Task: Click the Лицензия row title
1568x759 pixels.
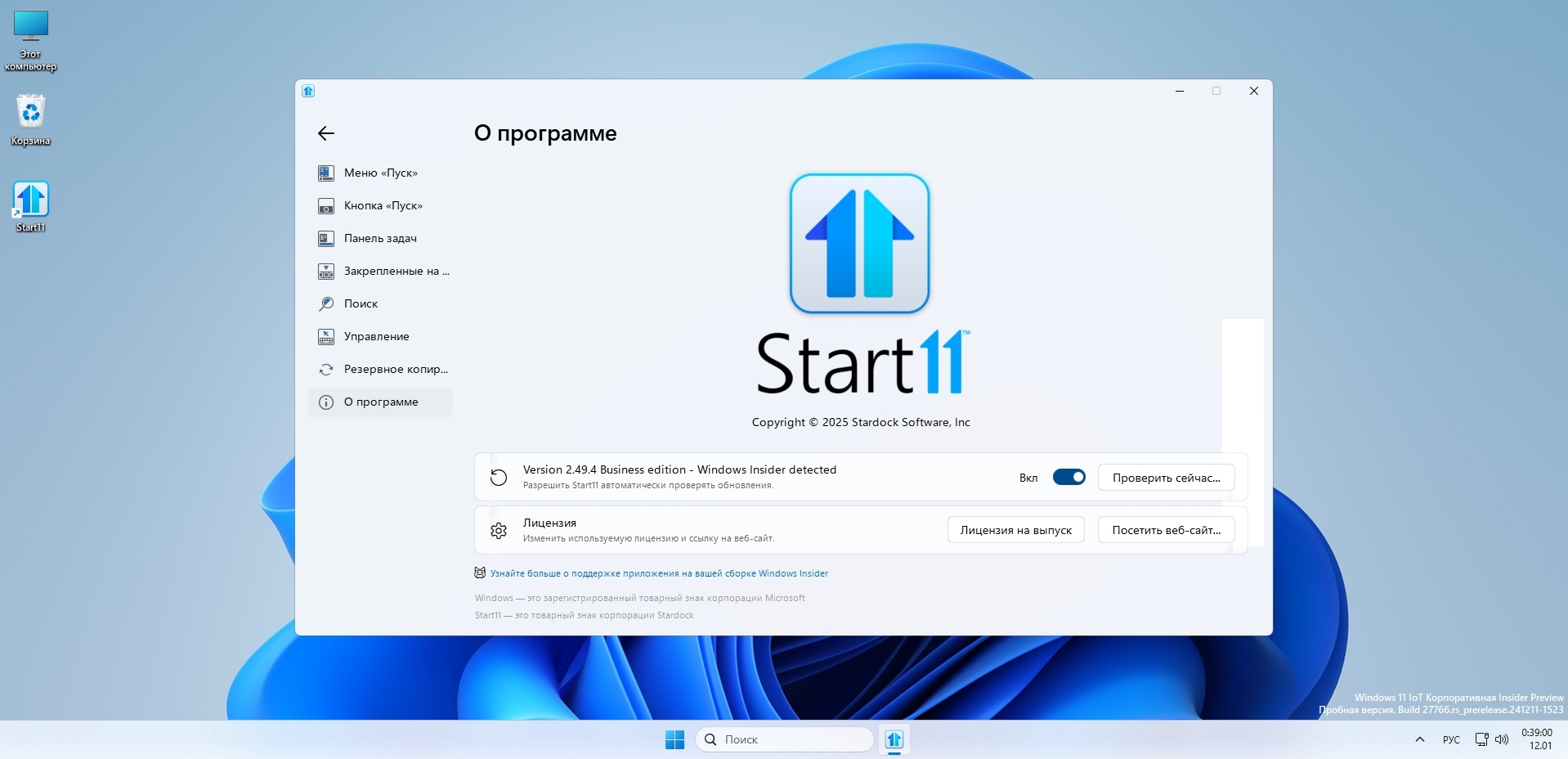Action: click(549, 523)
